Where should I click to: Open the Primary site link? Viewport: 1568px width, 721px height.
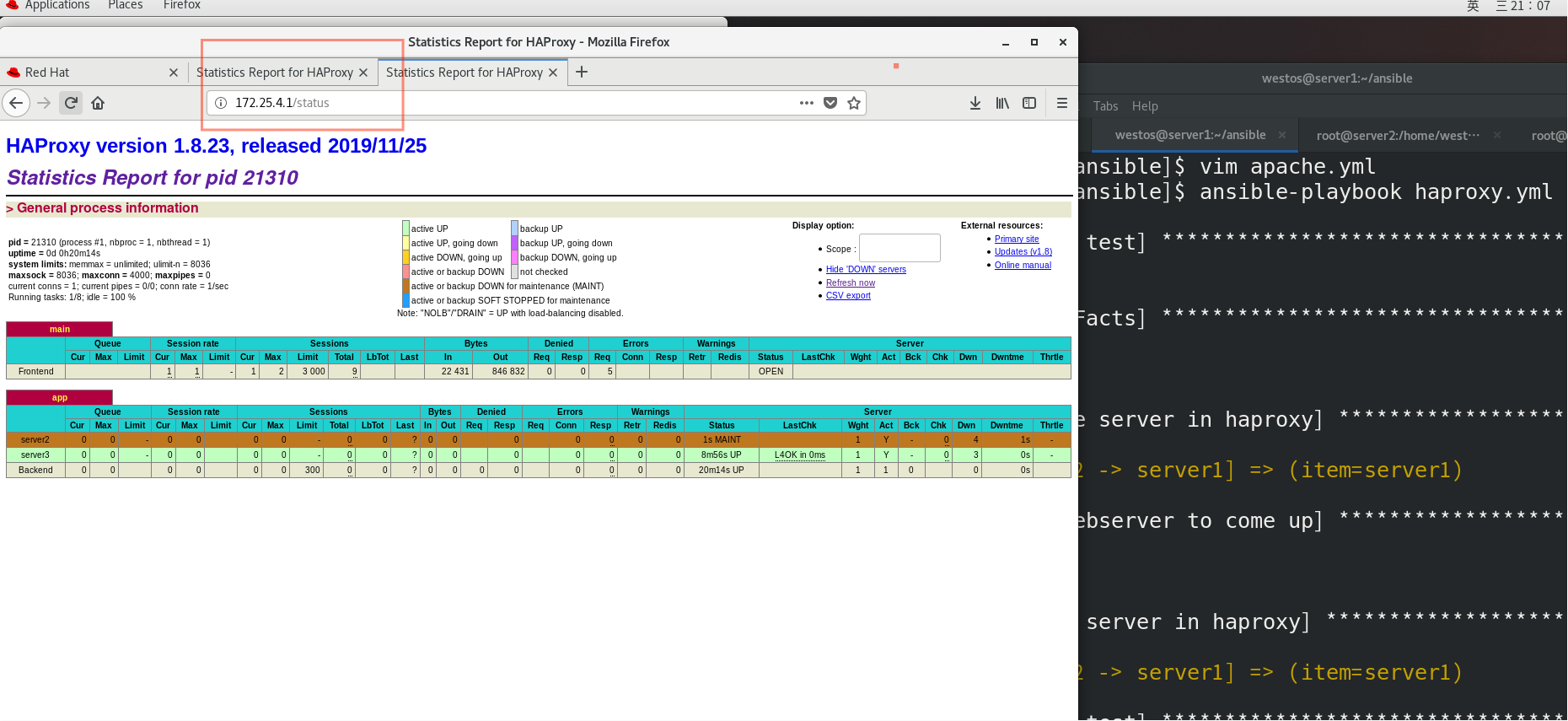(1017, 239)
